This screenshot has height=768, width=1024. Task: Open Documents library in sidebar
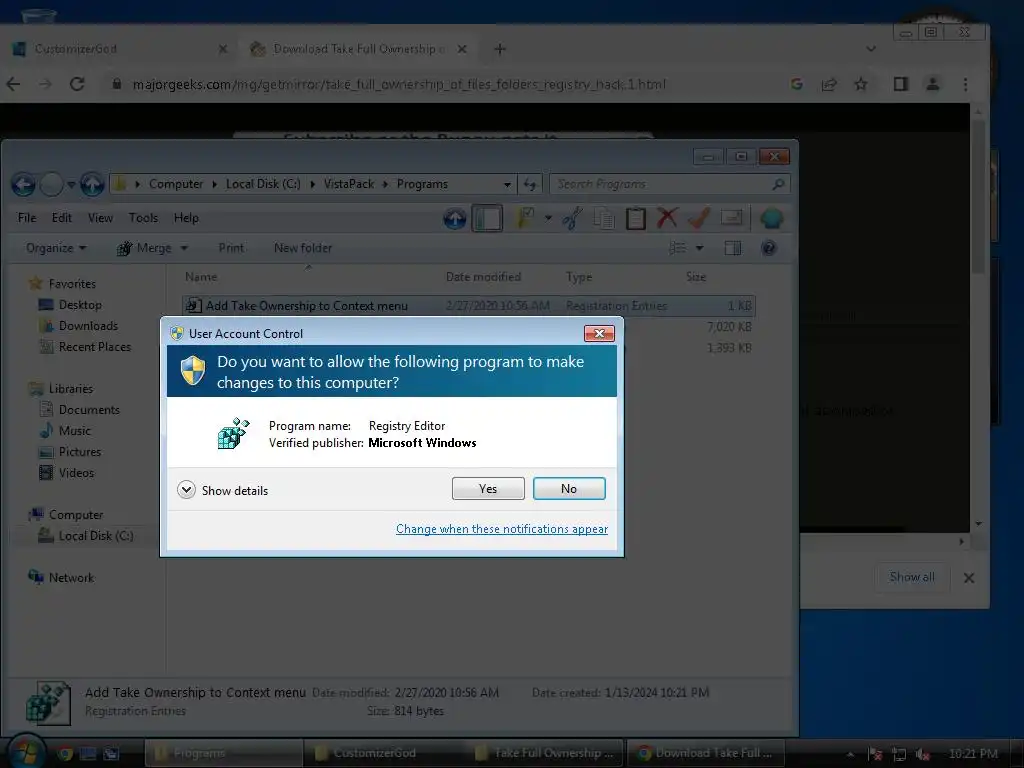point(89,410)
